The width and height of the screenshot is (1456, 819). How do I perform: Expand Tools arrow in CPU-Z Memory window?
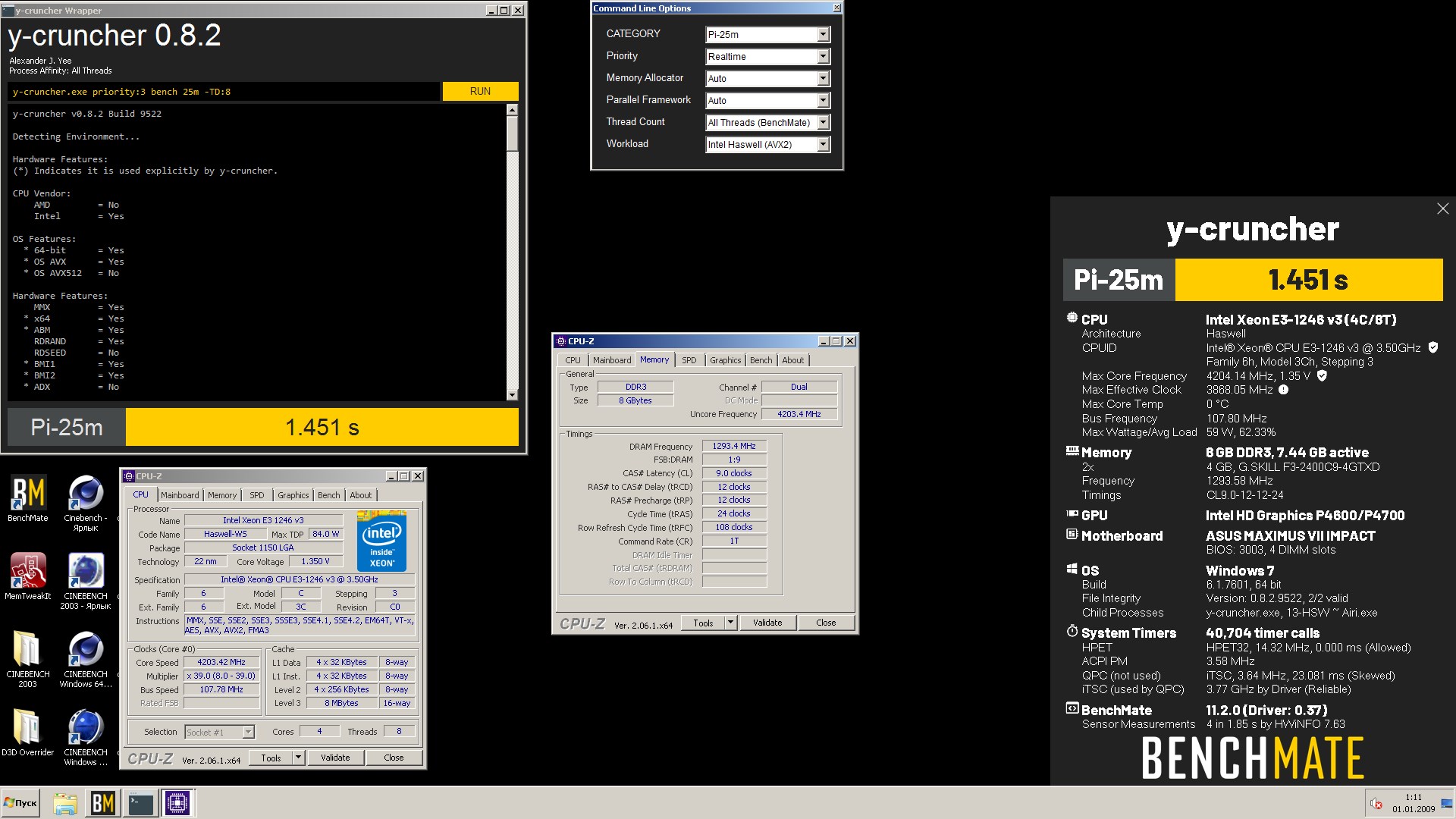[730, 623]
